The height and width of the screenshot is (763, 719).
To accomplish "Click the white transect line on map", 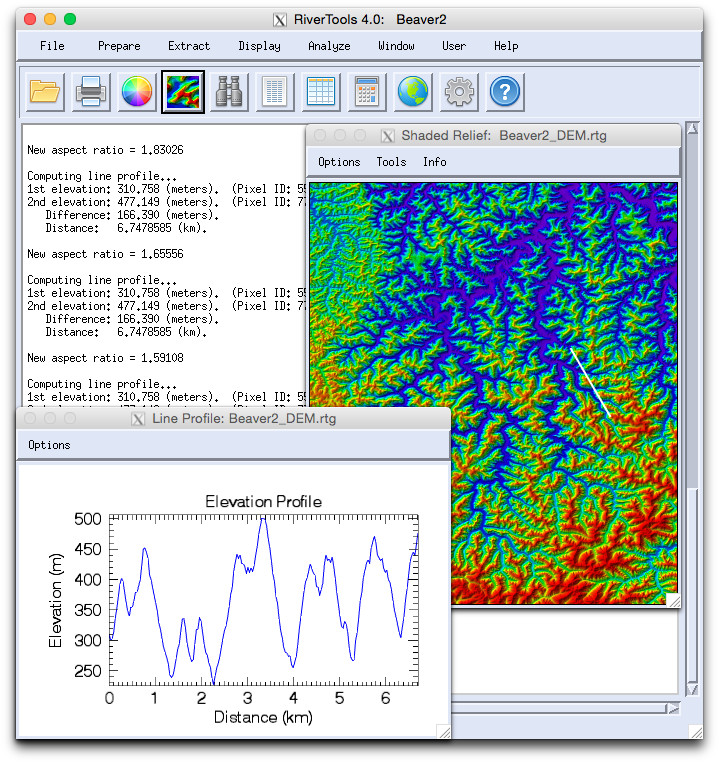I will 590,382.
